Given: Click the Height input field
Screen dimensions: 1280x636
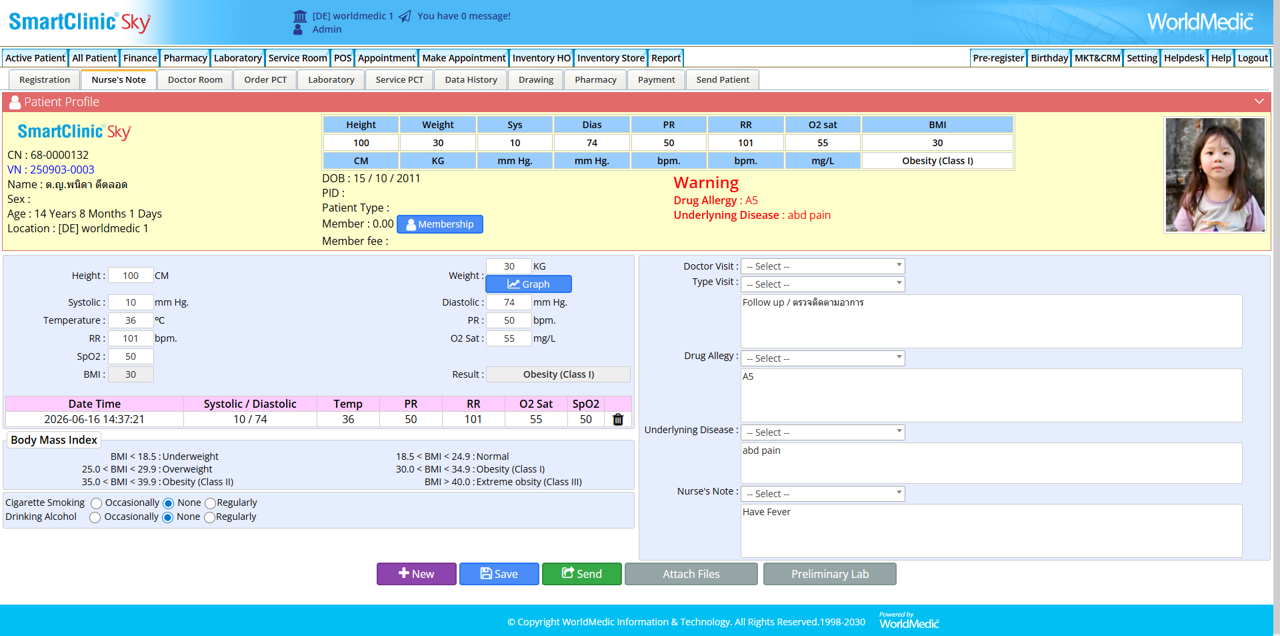Looking at the screenshot, I should [x=130, y=276].
